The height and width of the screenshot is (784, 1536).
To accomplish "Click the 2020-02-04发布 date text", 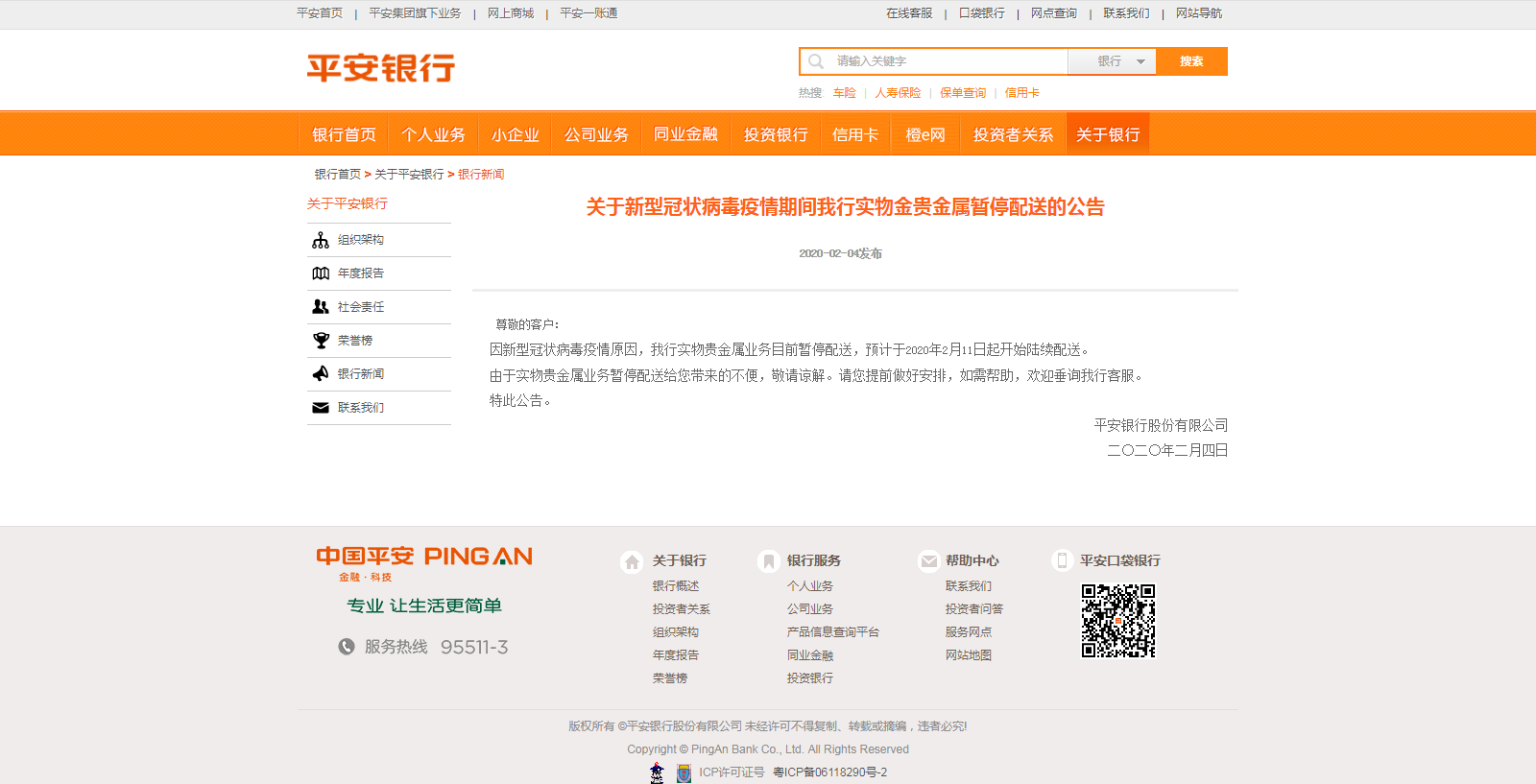I will tap(841, 253).
